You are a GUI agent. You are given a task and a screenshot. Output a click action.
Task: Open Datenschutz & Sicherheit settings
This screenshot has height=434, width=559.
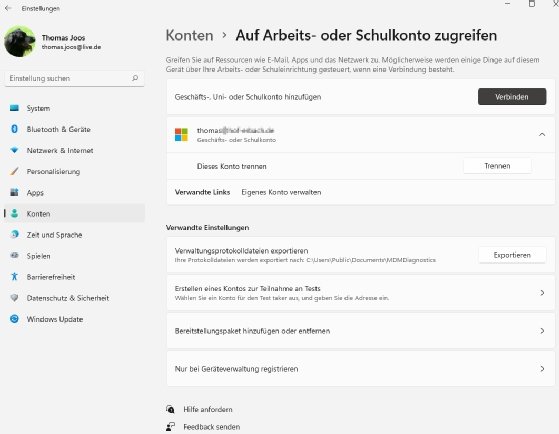coord(75,298)
